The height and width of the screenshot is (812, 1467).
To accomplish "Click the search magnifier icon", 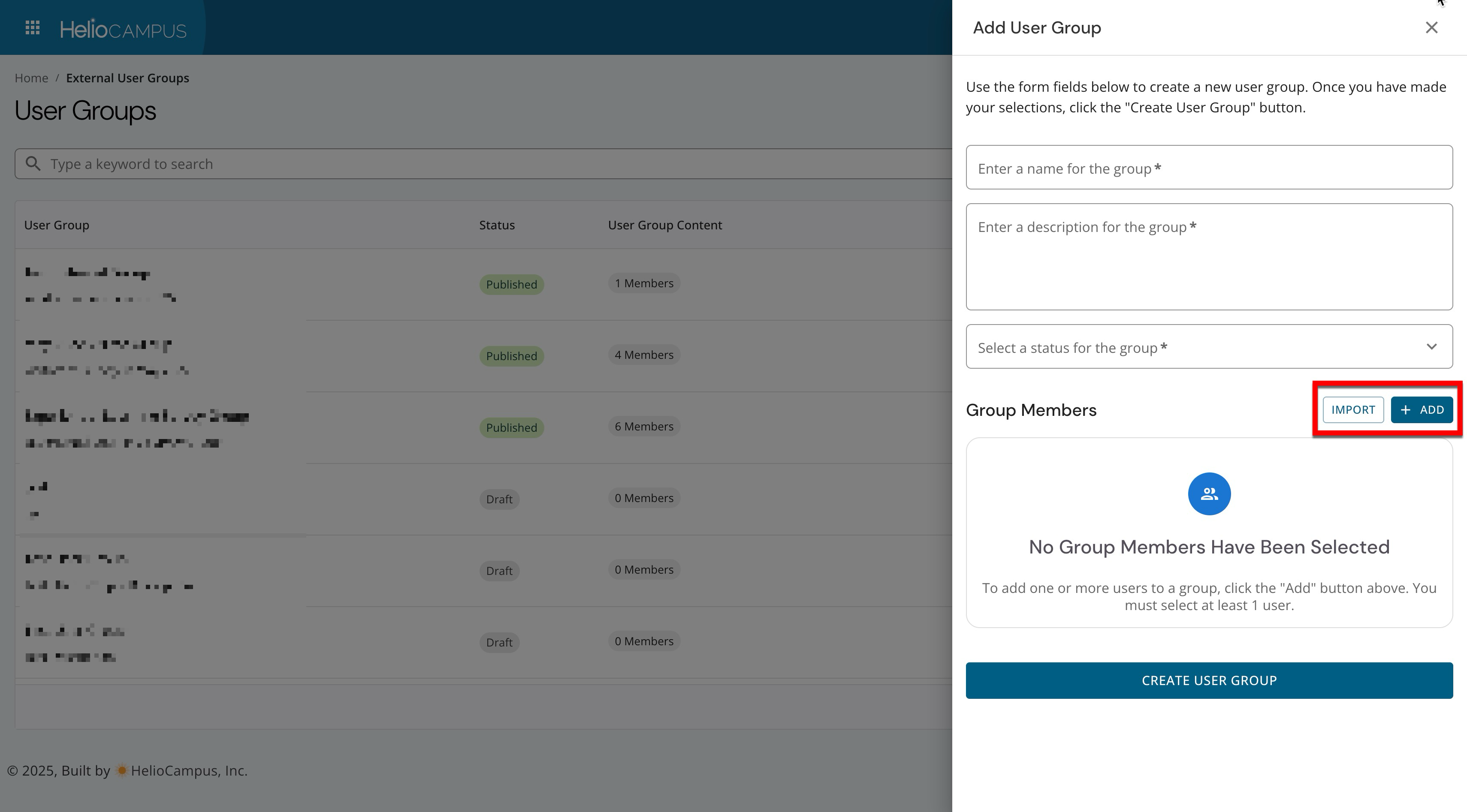I will tap(33, 164).
